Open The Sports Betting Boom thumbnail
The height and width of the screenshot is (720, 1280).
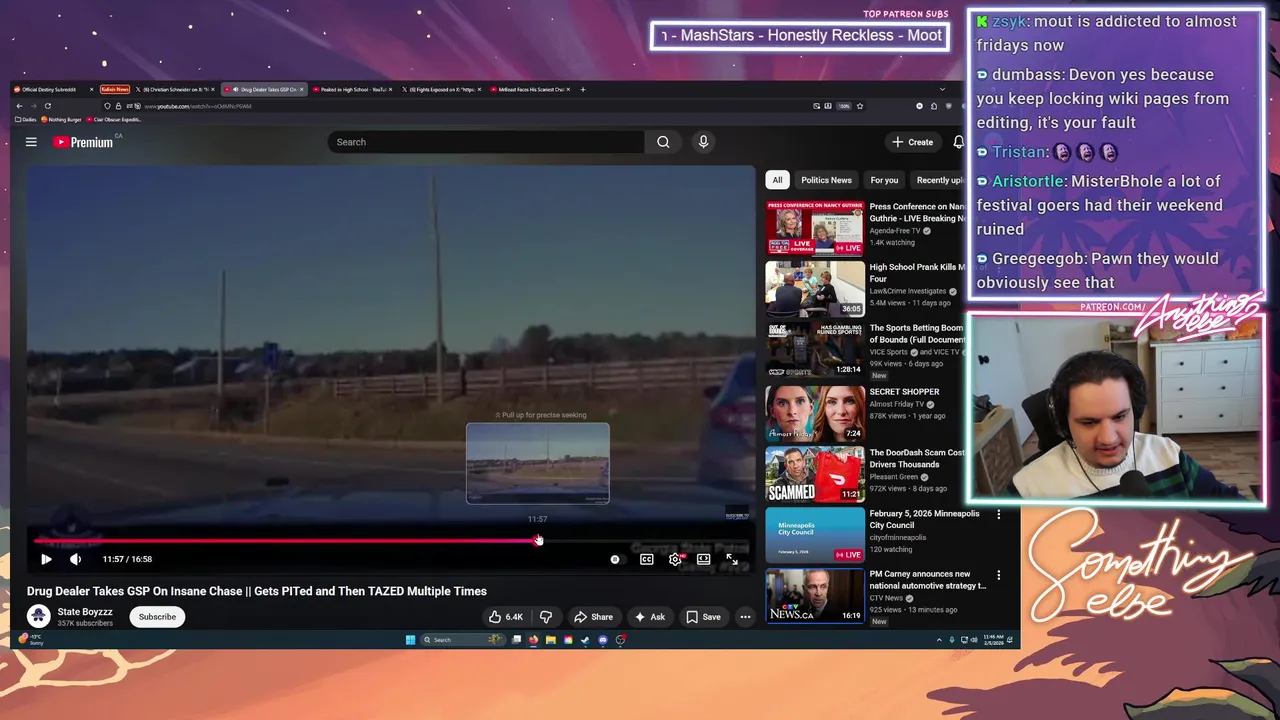(x=815, y=350)
